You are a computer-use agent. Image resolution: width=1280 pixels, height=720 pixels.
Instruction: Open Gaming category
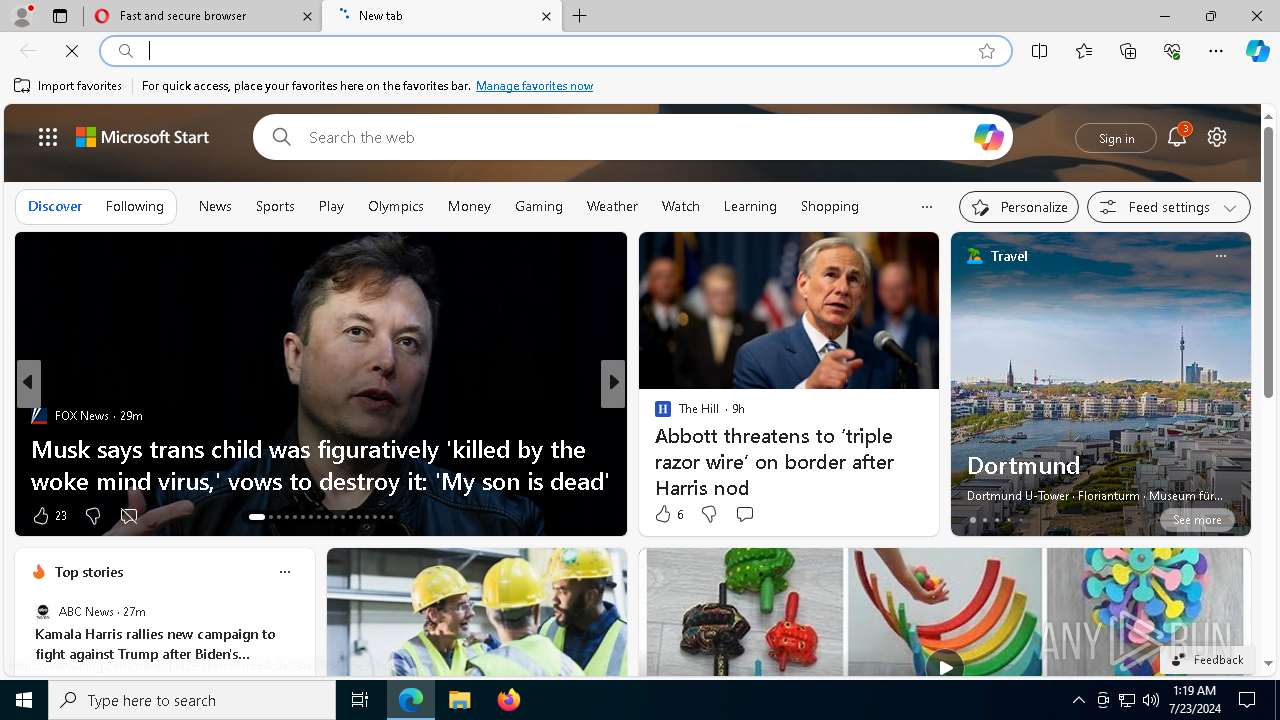pos(539,206)
